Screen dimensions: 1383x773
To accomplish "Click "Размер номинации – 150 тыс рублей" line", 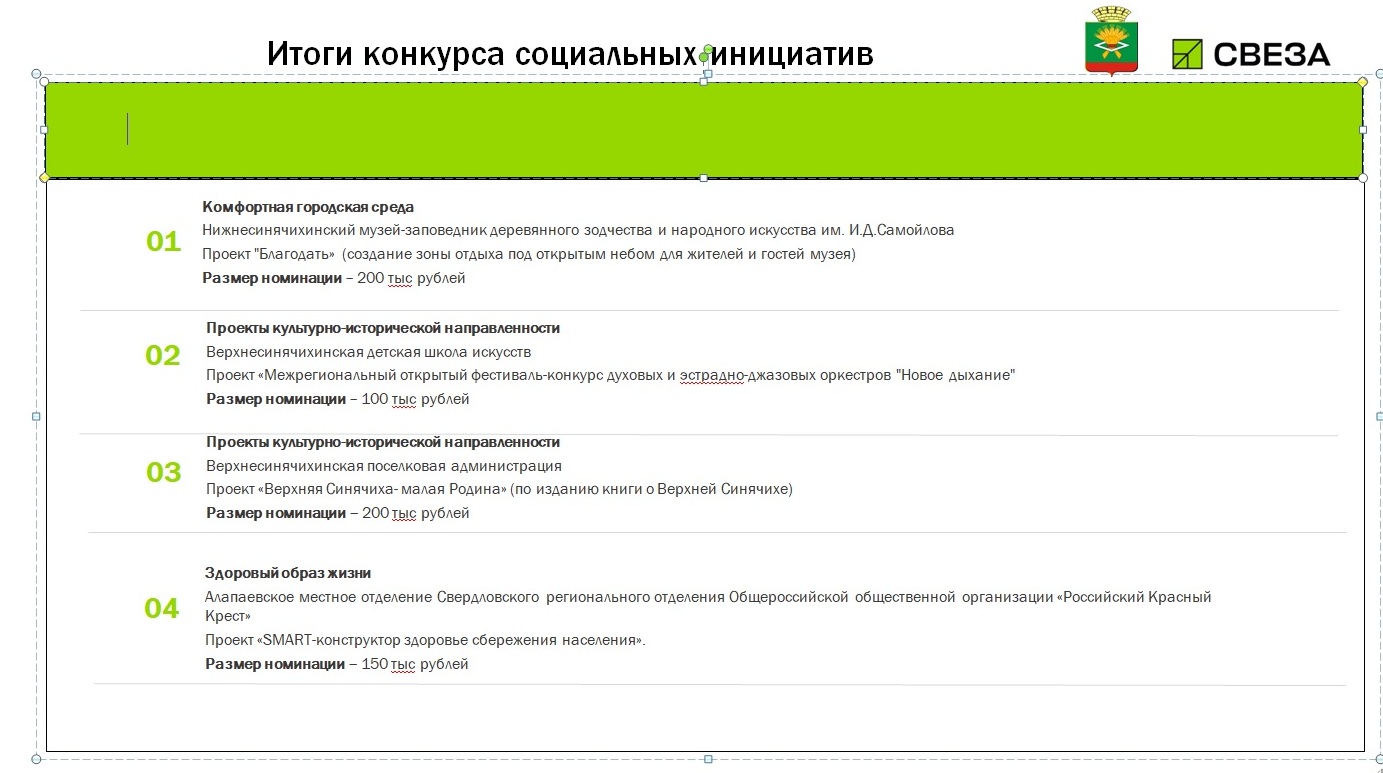I will coord(337,664).
